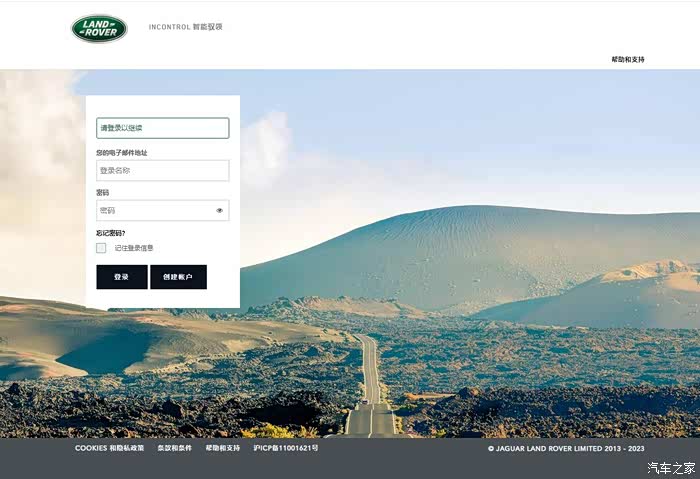Click the 创建帐户 create account button
Image resolution: width=700 pixels, height=479 pixels.
(179, 277)
